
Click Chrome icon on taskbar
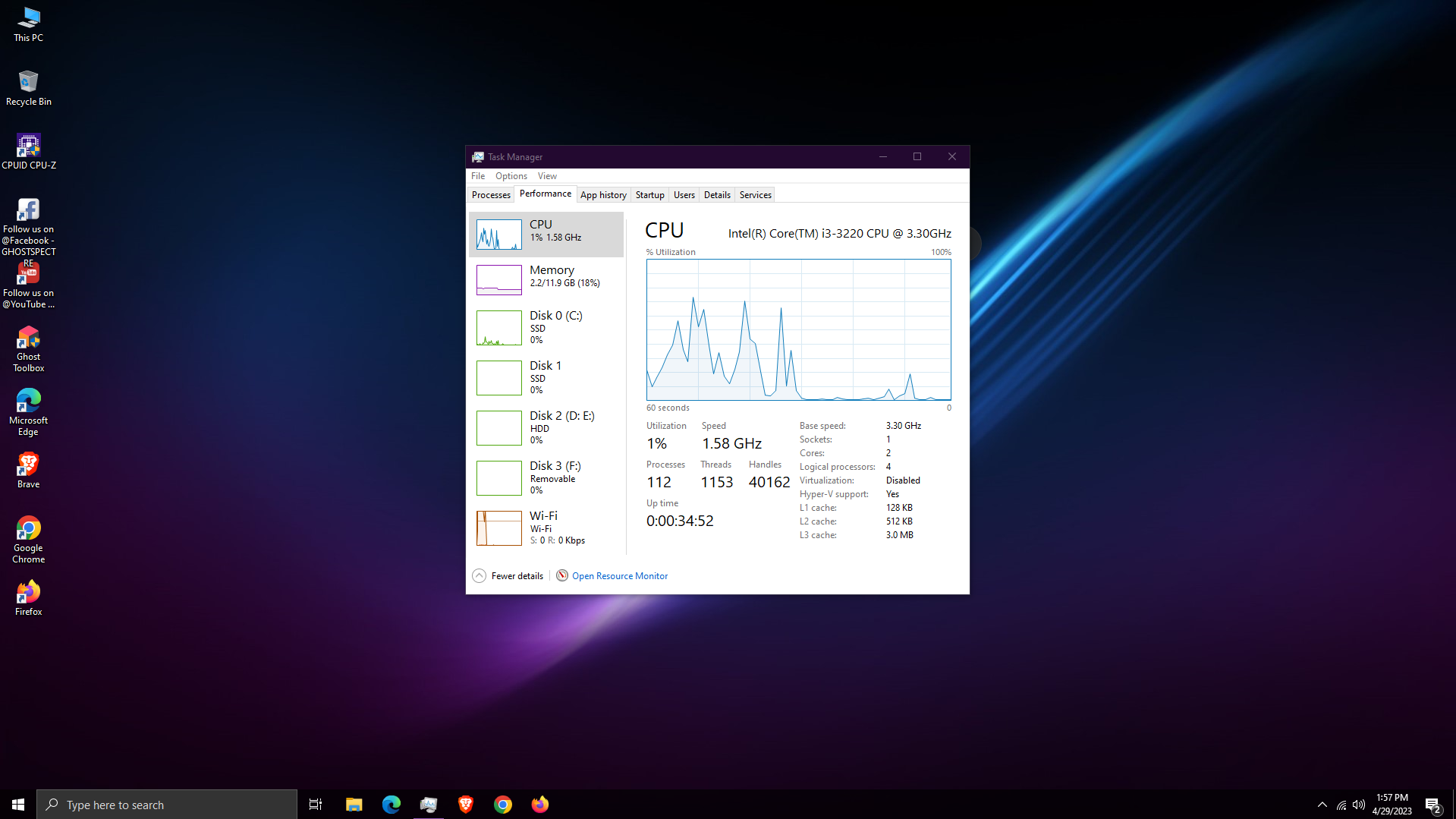pyautogui.click(x=502, y=804)
